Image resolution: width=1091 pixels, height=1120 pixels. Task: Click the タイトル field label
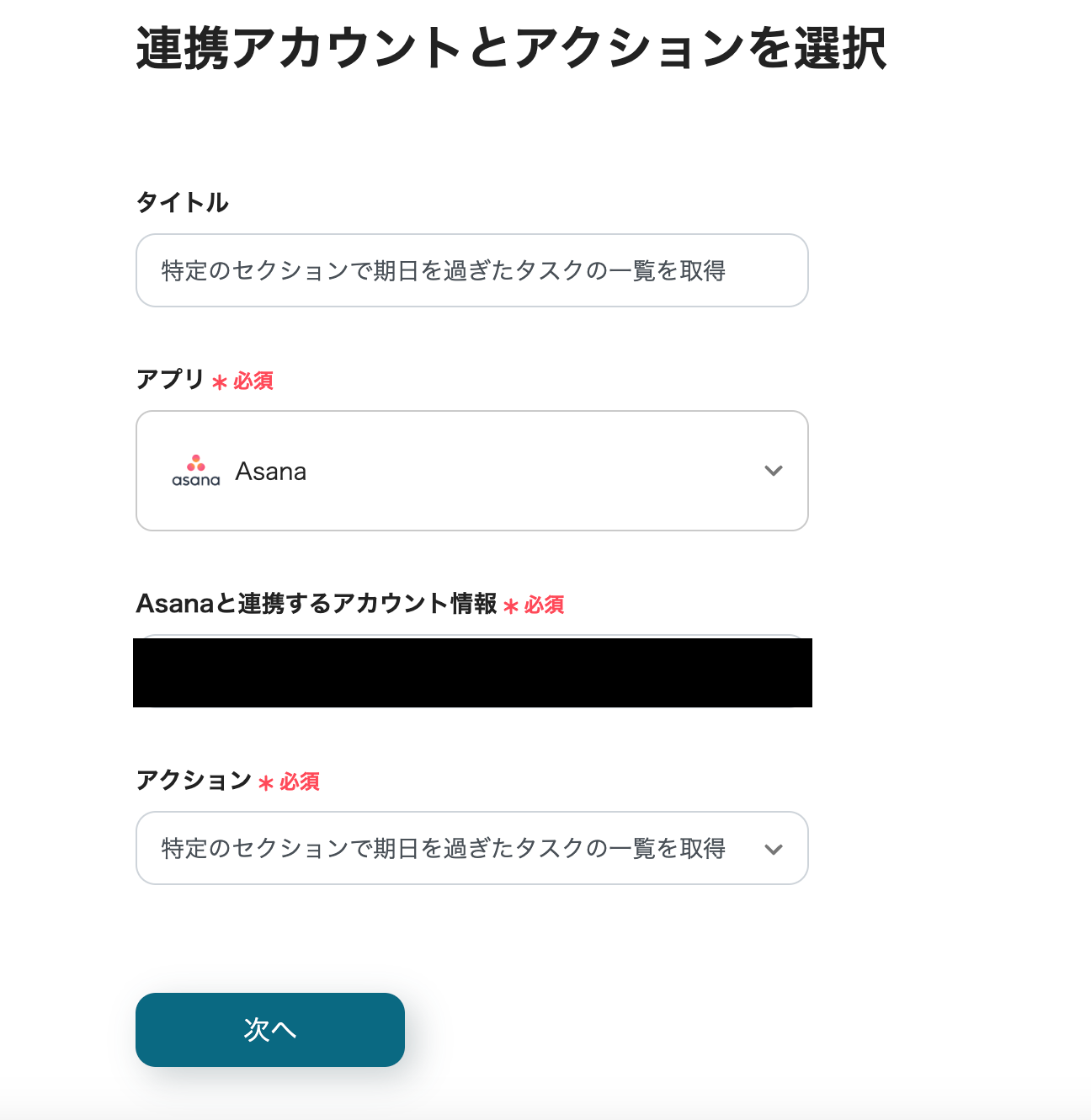click(x=182, y=202)
